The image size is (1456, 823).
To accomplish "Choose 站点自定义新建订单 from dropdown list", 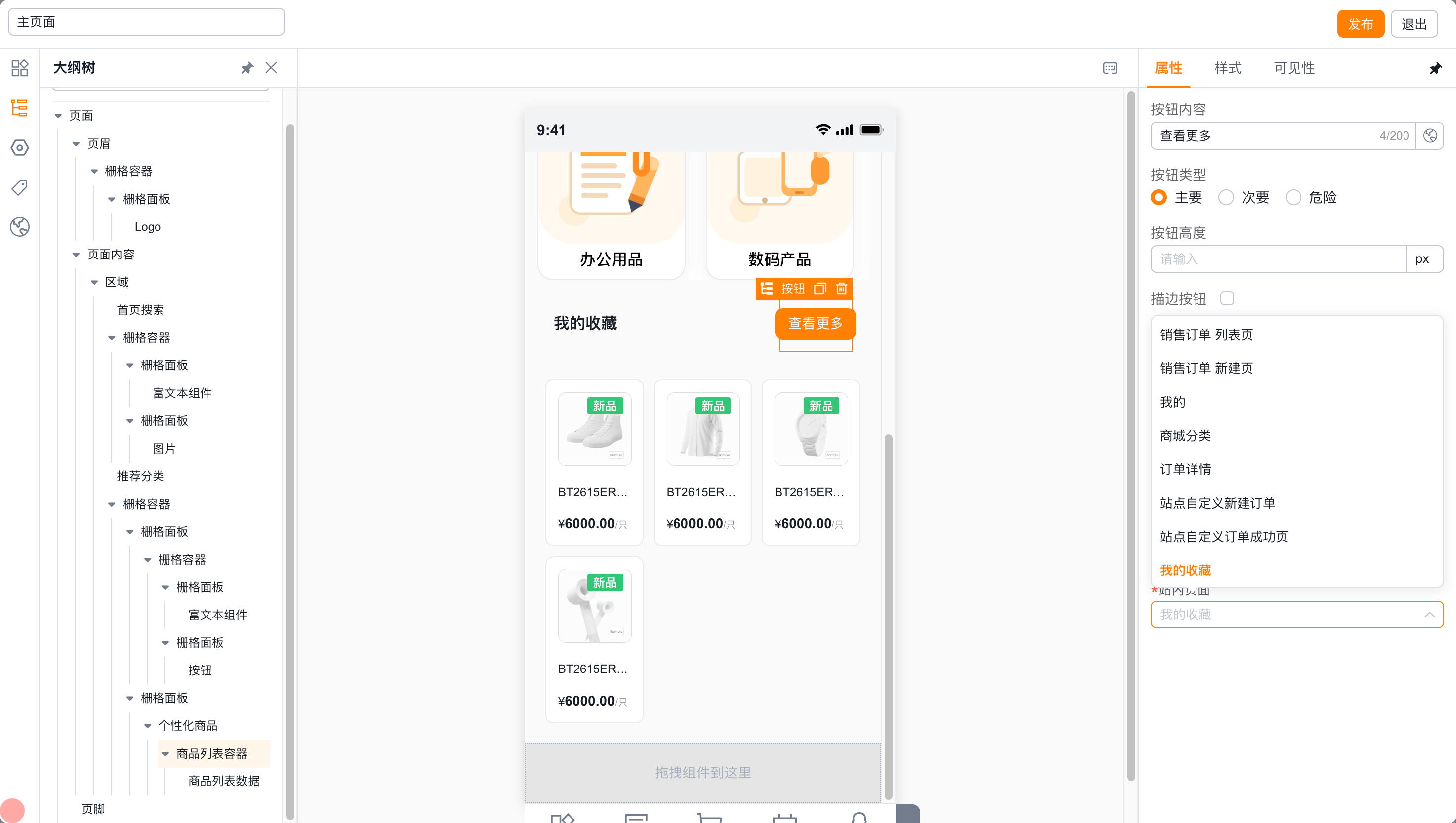I will [1297, 503].
